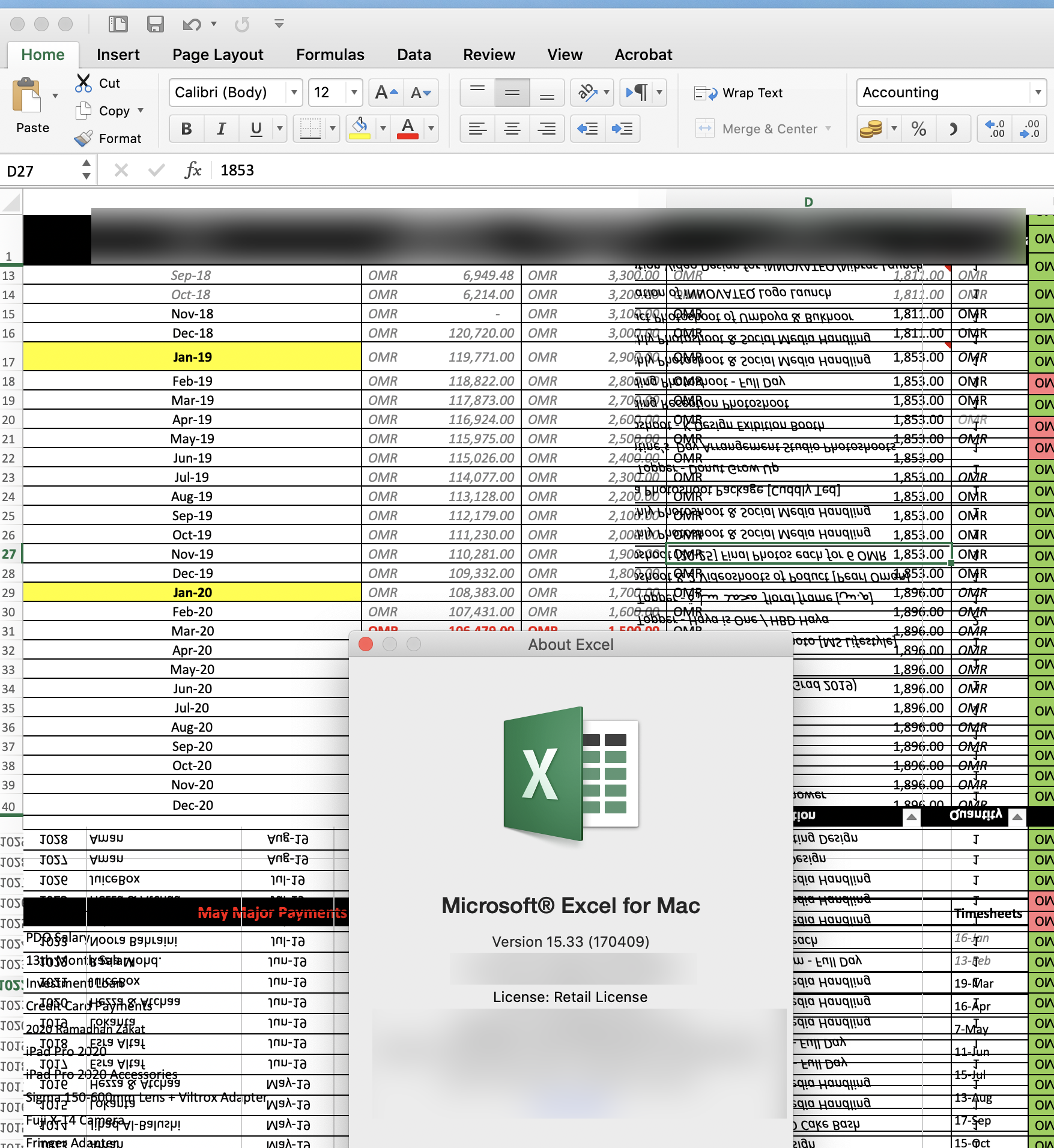Expand the underline style dropdown arrow

pos(279,129)
